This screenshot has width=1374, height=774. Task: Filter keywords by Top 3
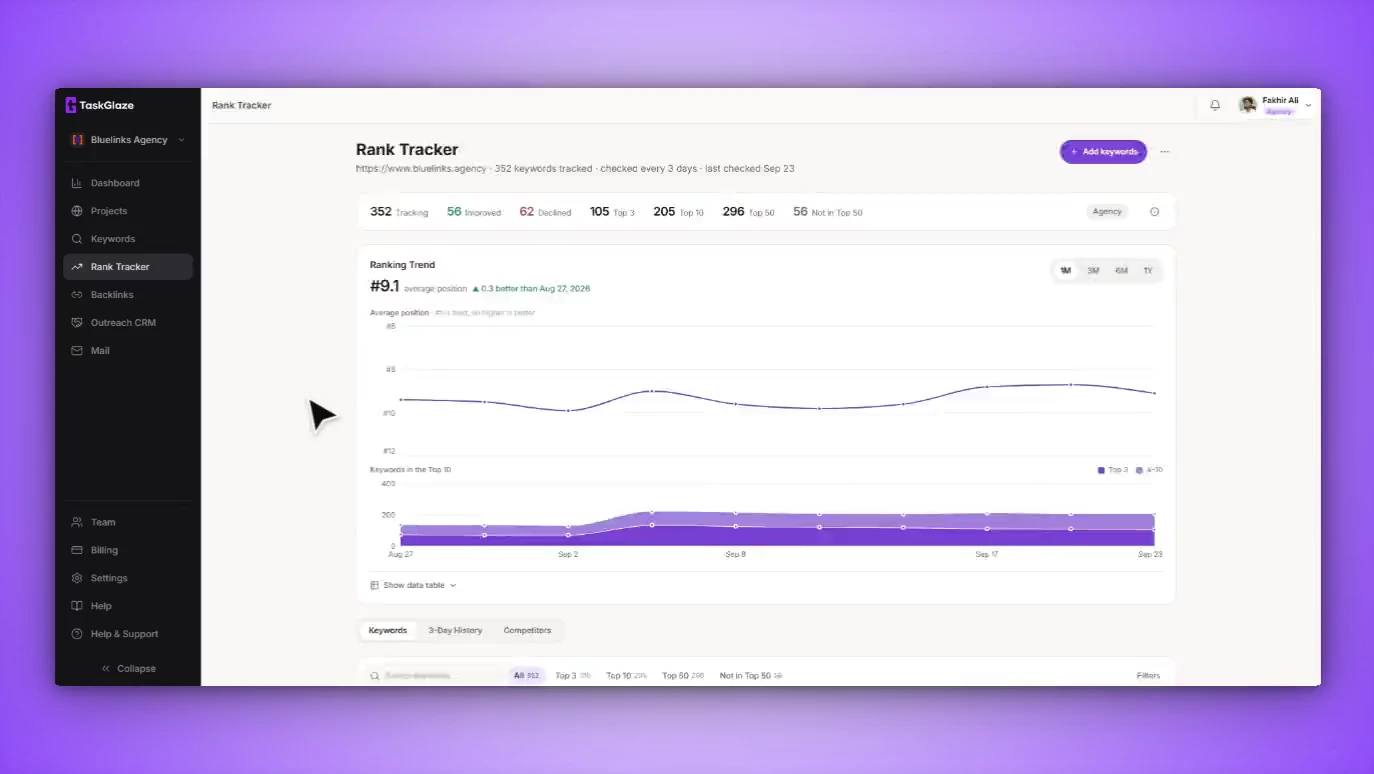[x=573, y=676]
